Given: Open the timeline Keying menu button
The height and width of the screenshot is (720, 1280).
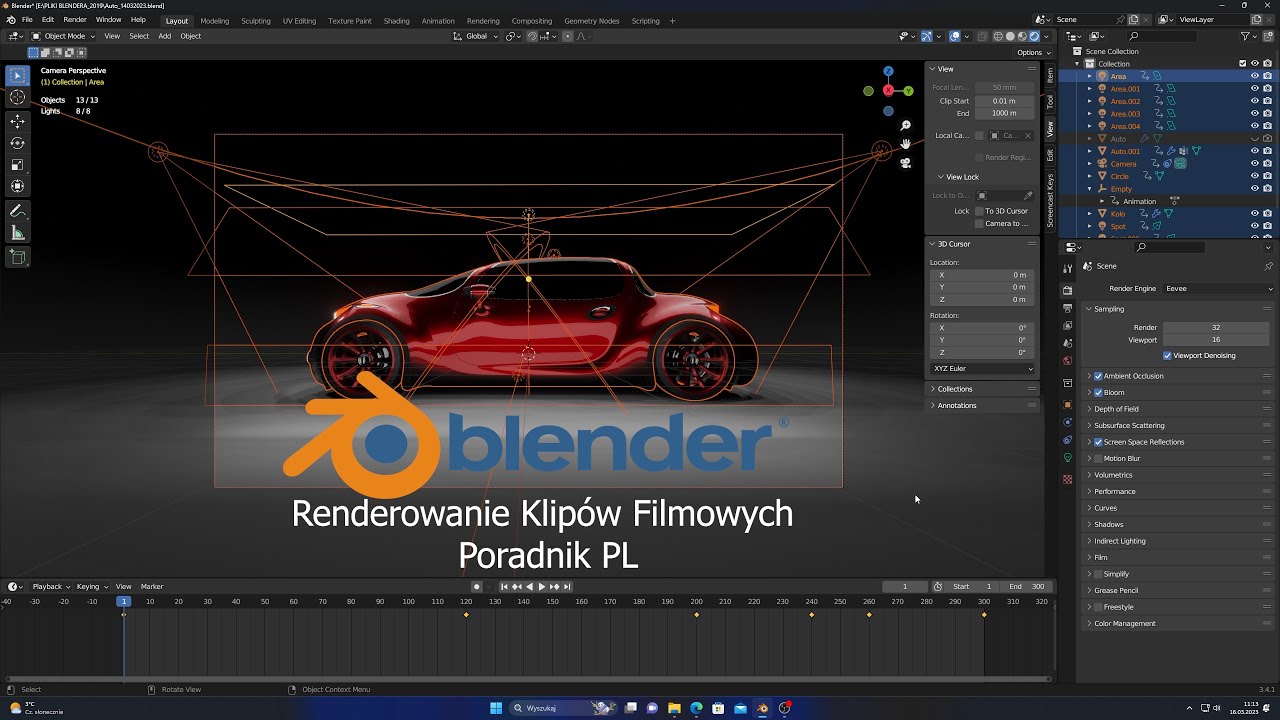Looking at the screenshot, I should point(92,586).
